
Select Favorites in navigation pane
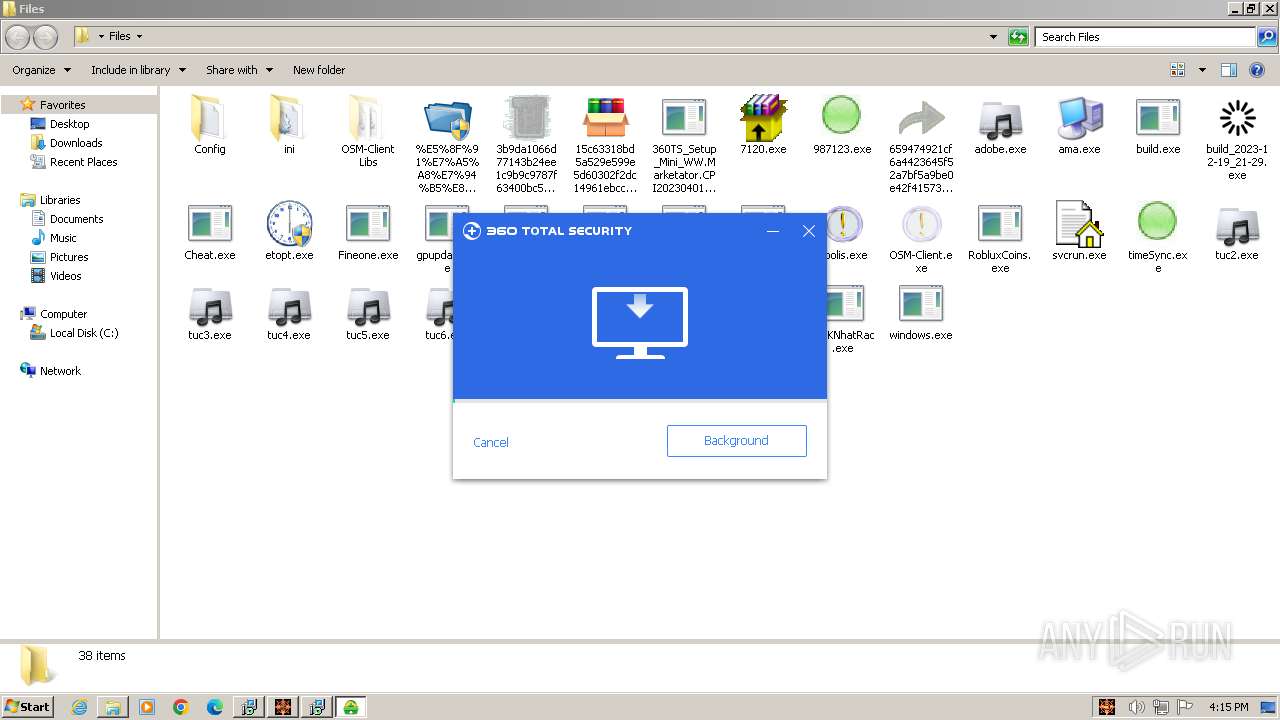coord(62,105)
